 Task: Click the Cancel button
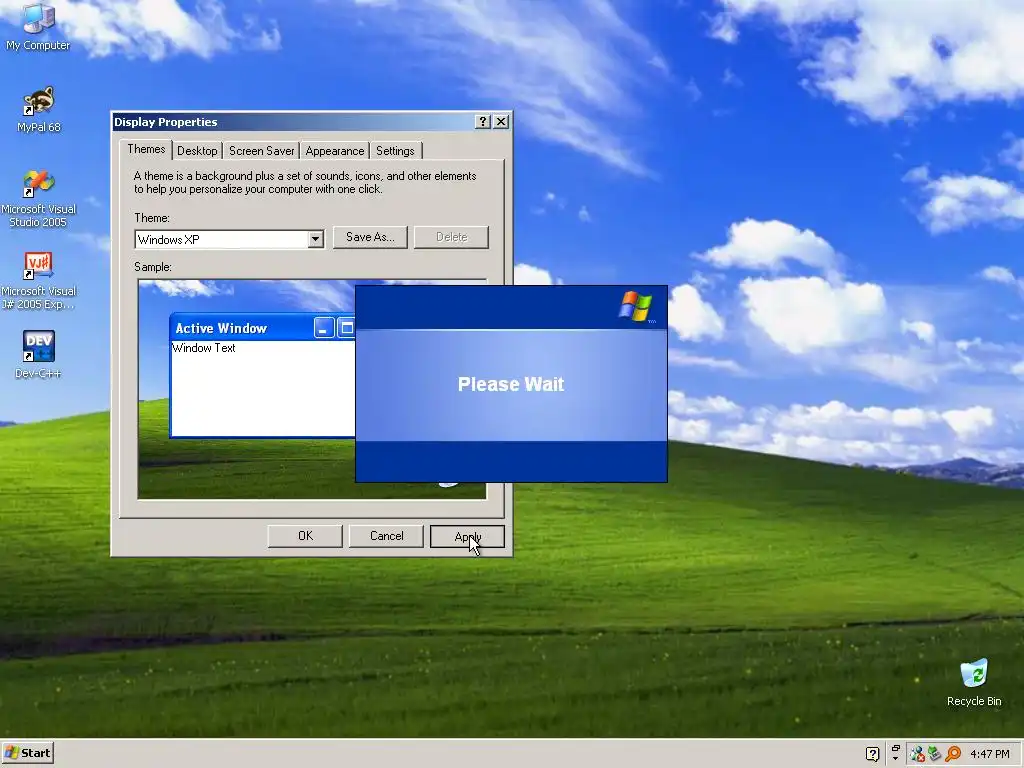pyautogui.click(x=386, y=536)
